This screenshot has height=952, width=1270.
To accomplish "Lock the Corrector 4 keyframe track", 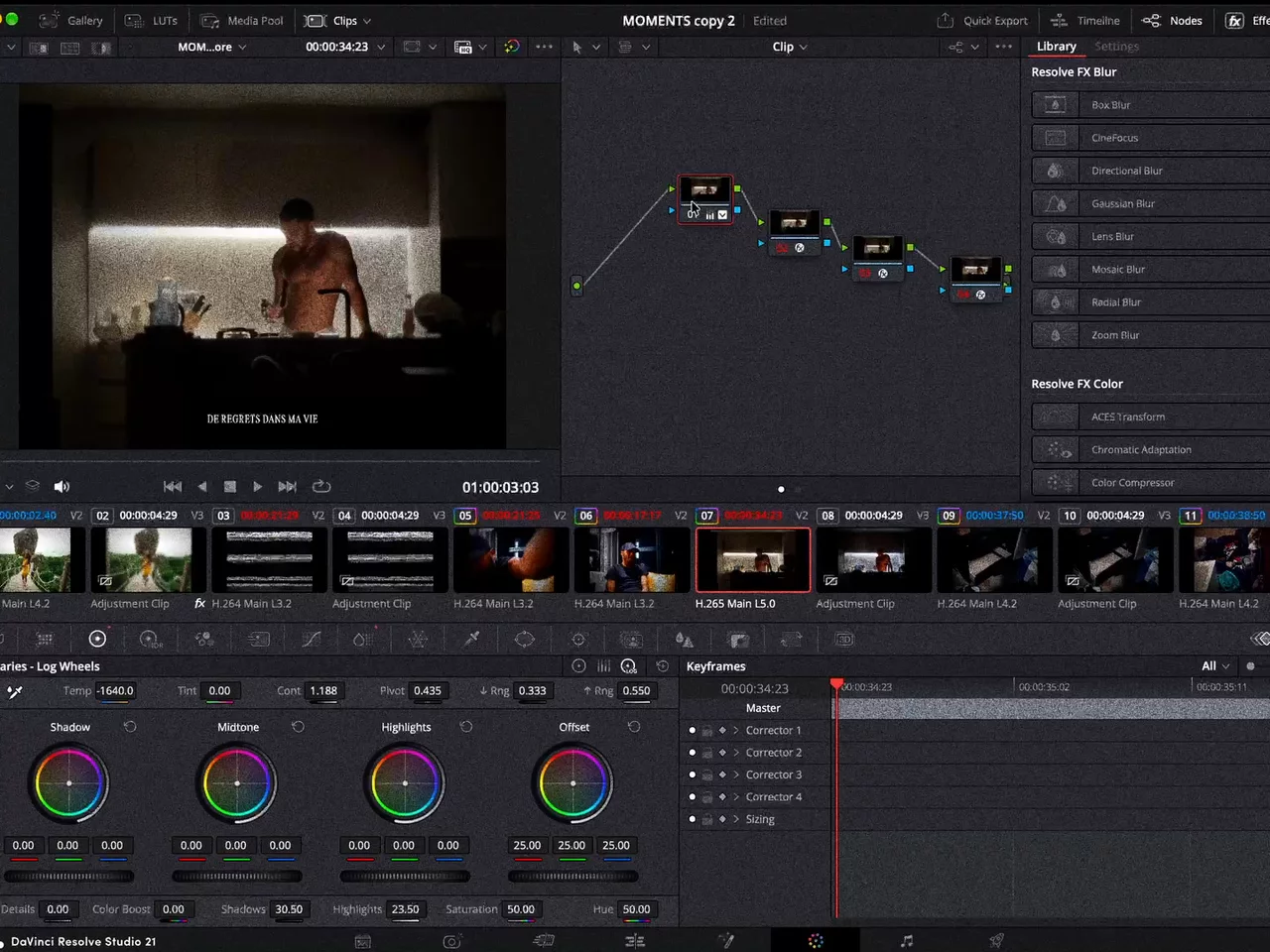I will pyautogui.click(x=707, y=797).
